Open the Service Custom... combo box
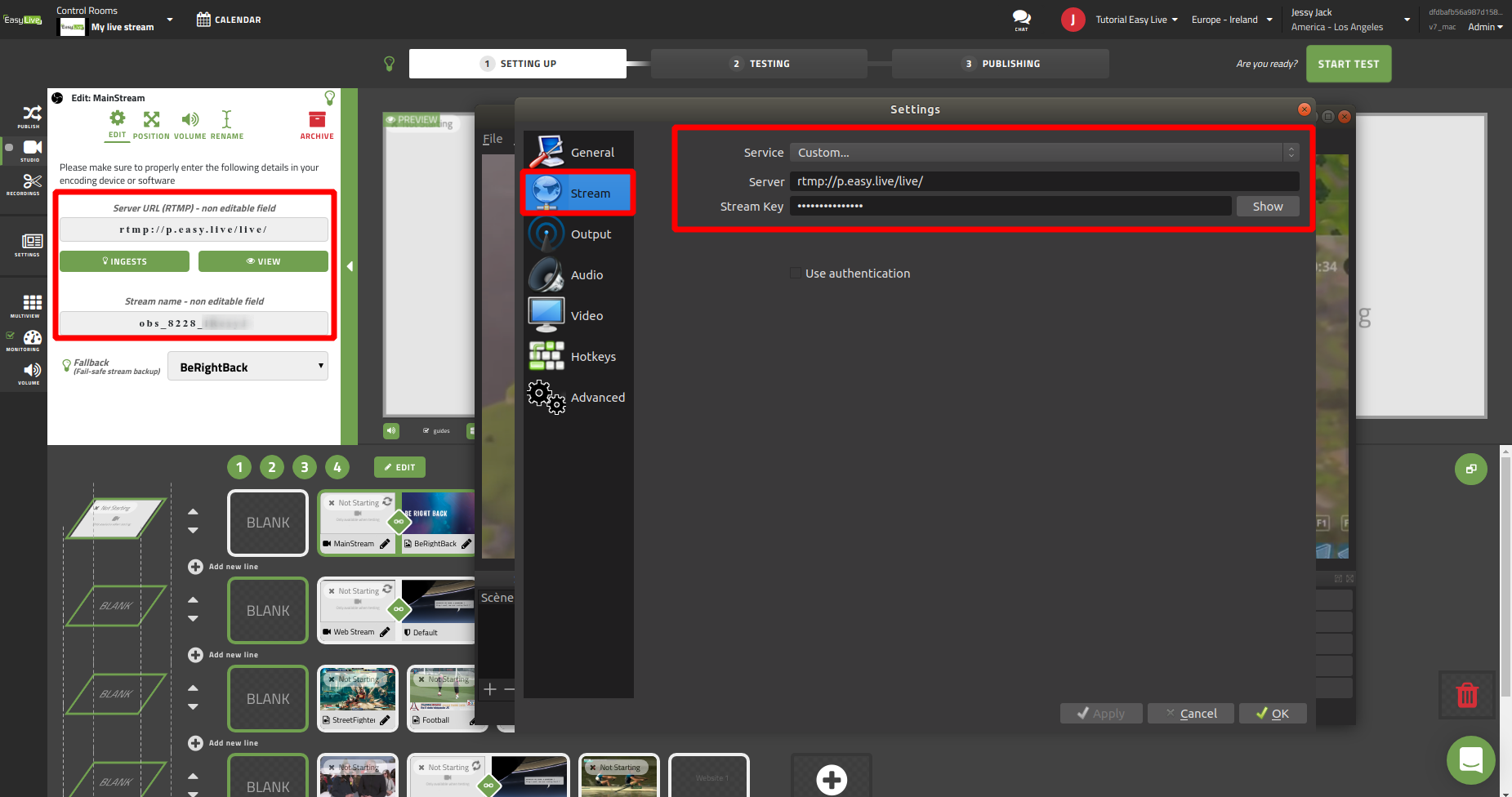 (x=1044, y=153)
